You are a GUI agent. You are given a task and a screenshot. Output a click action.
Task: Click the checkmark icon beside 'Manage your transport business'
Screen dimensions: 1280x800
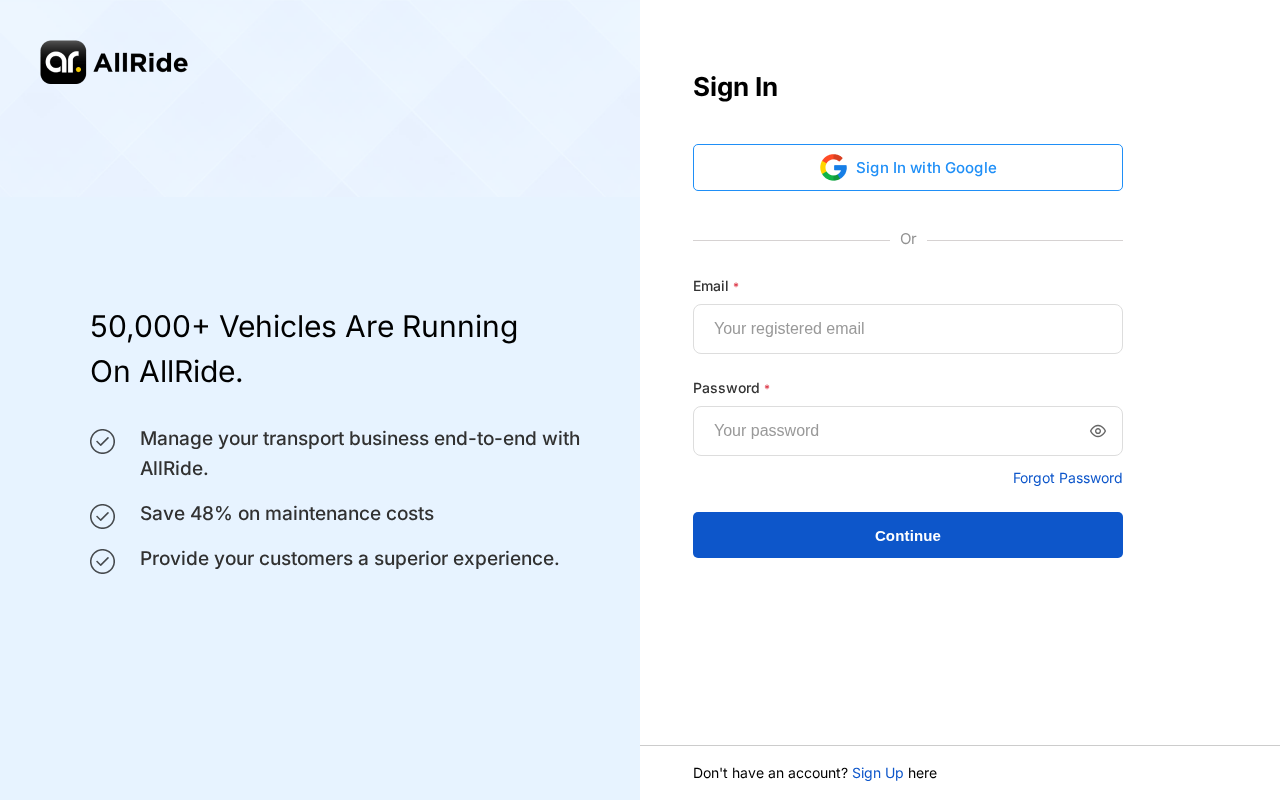pyautogui.click(x=102, y=441)
